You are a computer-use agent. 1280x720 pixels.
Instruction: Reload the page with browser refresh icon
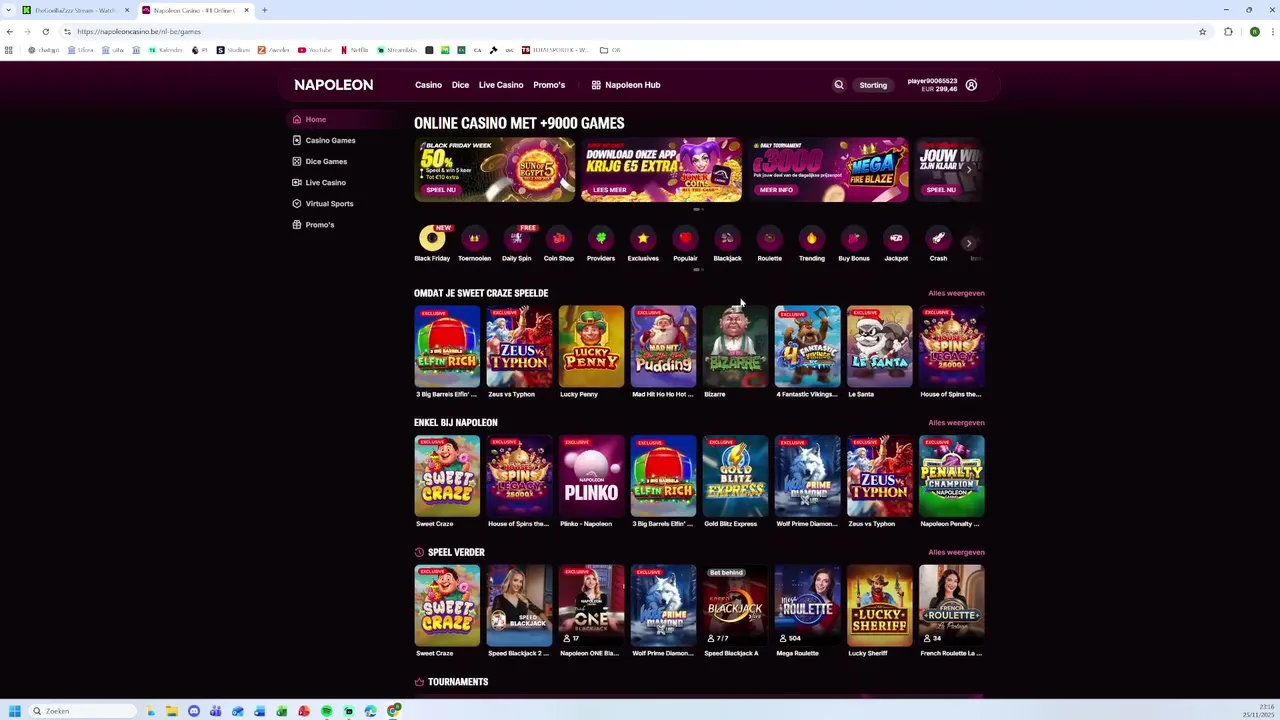pyautogui.click(x=45, y=31)
